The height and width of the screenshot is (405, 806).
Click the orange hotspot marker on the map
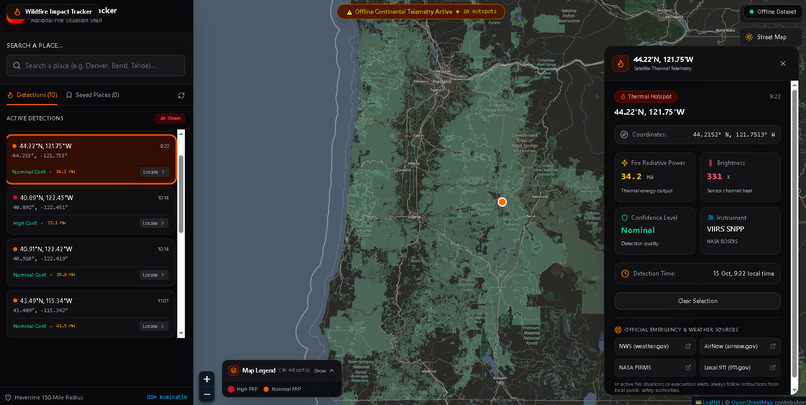click(x=502, y=202)
